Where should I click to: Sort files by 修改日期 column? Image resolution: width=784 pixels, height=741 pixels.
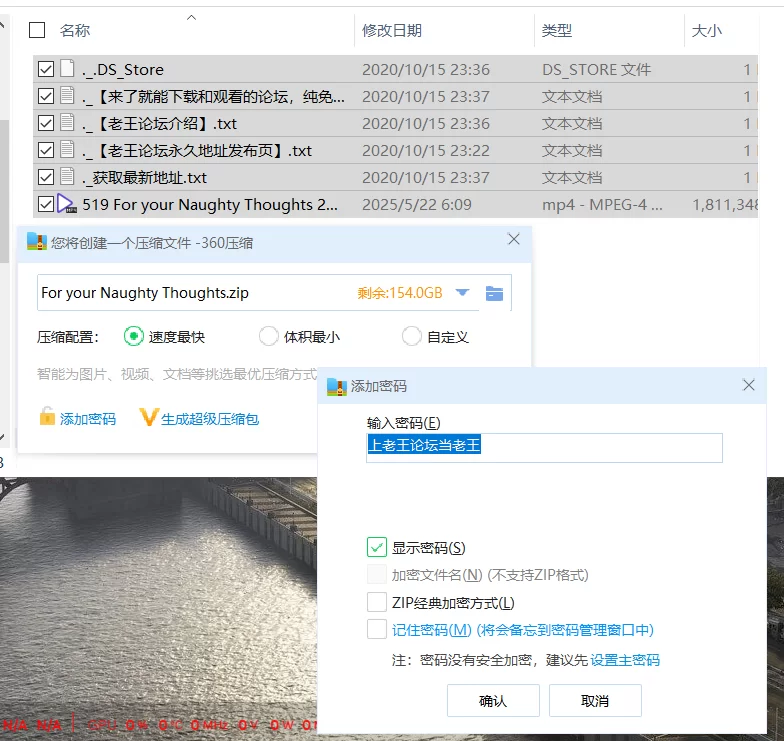pyautogui.click(x=392, y=31)
